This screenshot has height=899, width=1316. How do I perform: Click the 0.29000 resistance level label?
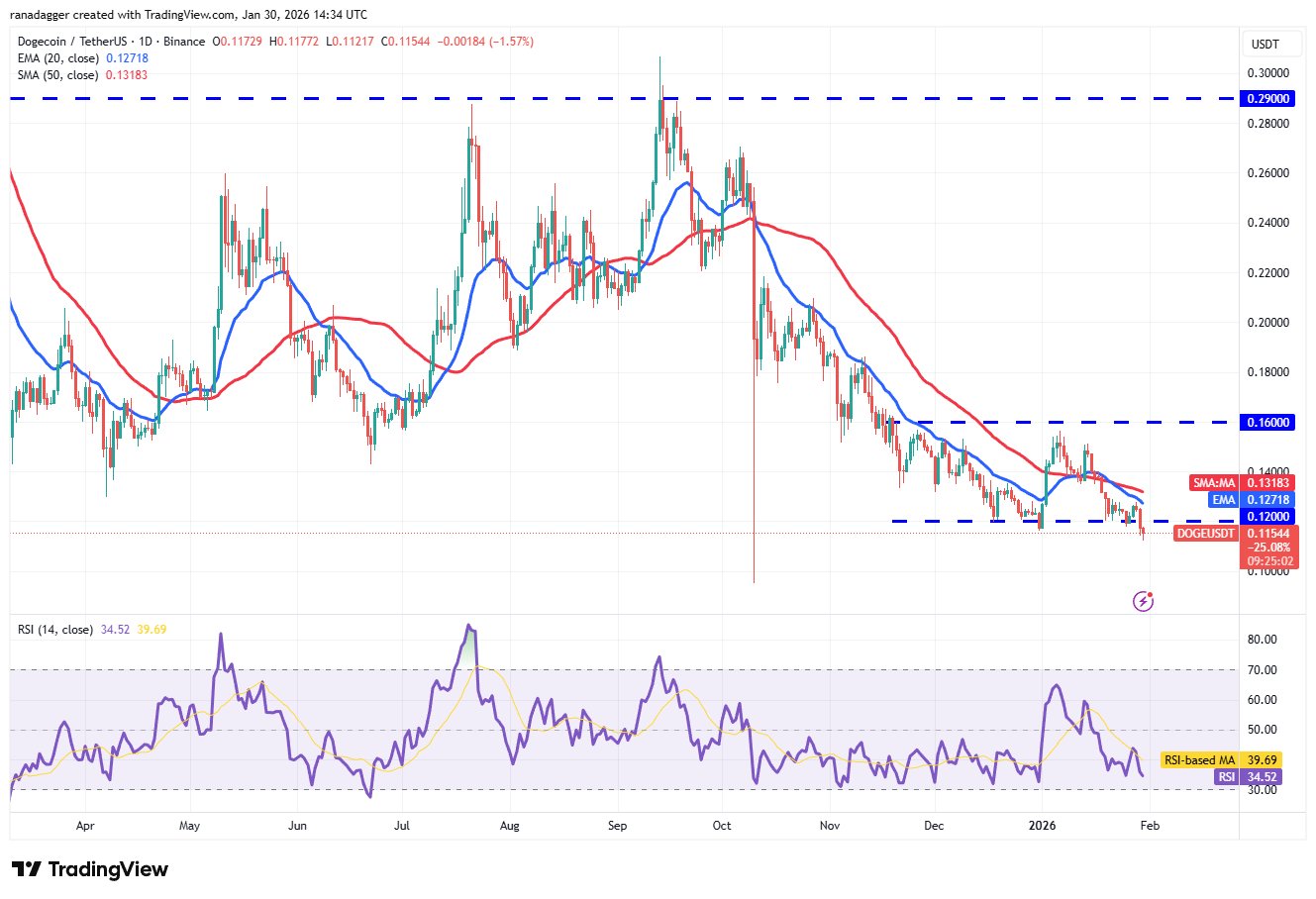coord(1265,99)
